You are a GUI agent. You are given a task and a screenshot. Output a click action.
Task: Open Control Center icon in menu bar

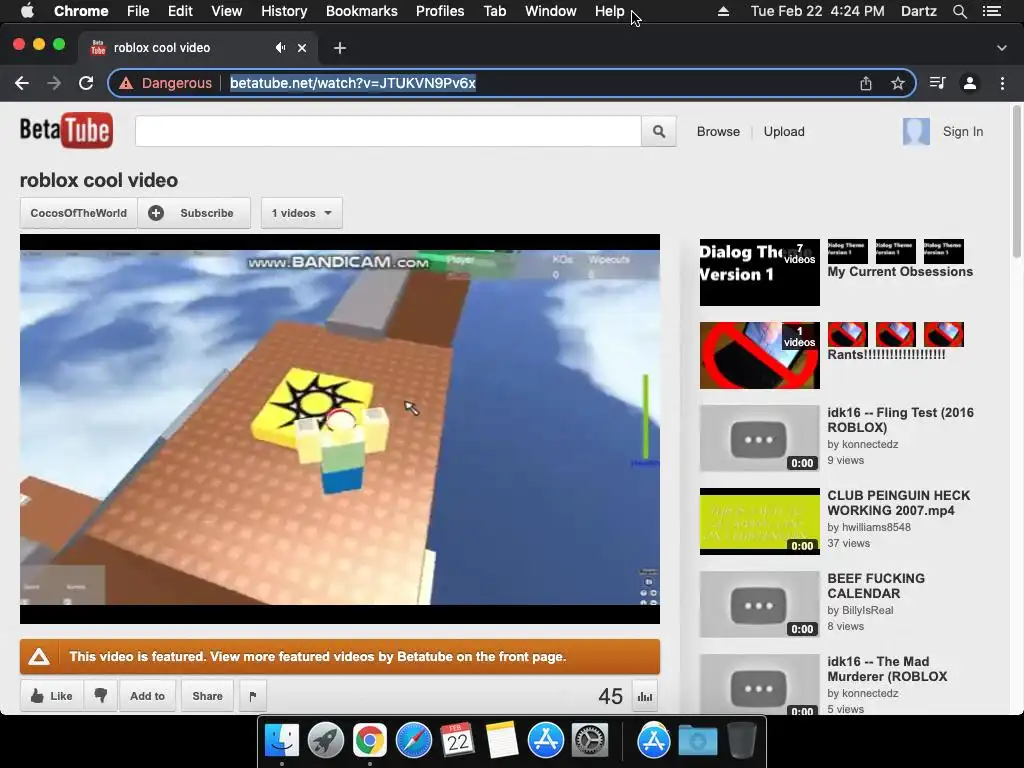(991, 11)
